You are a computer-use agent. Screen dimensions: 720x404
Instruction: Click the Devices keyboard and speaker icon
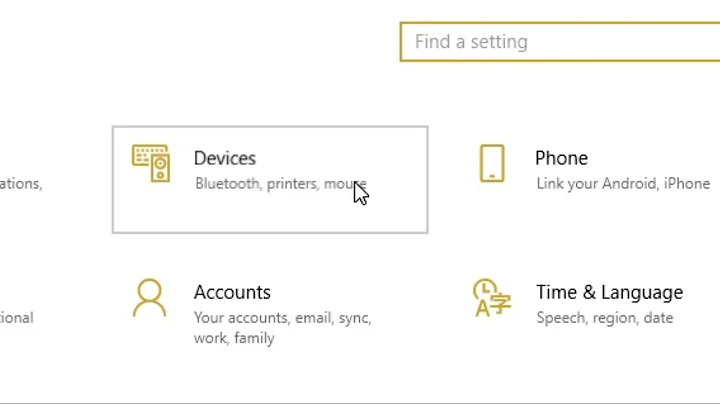[x=151, y=163]
